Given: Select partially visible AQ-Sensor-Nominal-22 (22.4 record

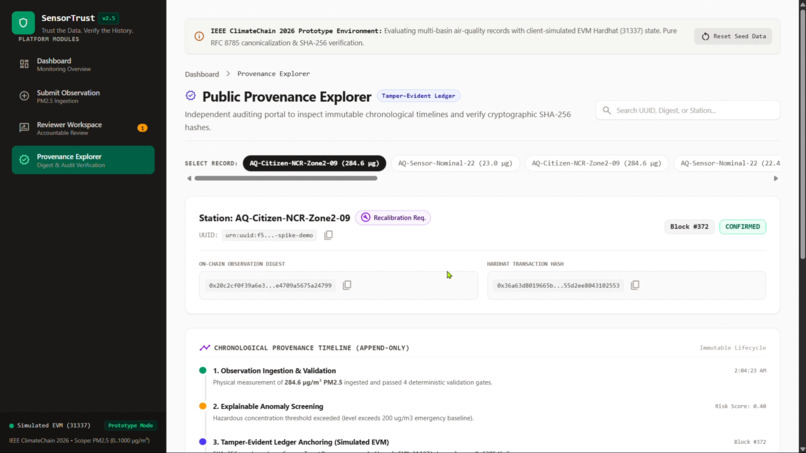Looking at the screenshot, I should [729, 163].
